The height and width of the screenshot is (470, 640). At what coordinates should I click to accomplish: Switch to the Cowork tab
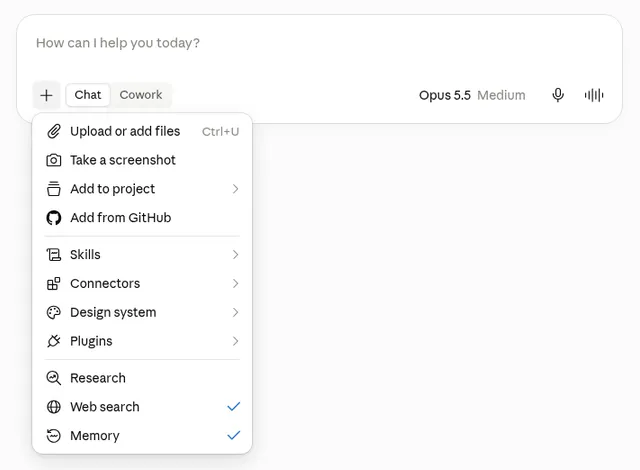click(141, 95)
